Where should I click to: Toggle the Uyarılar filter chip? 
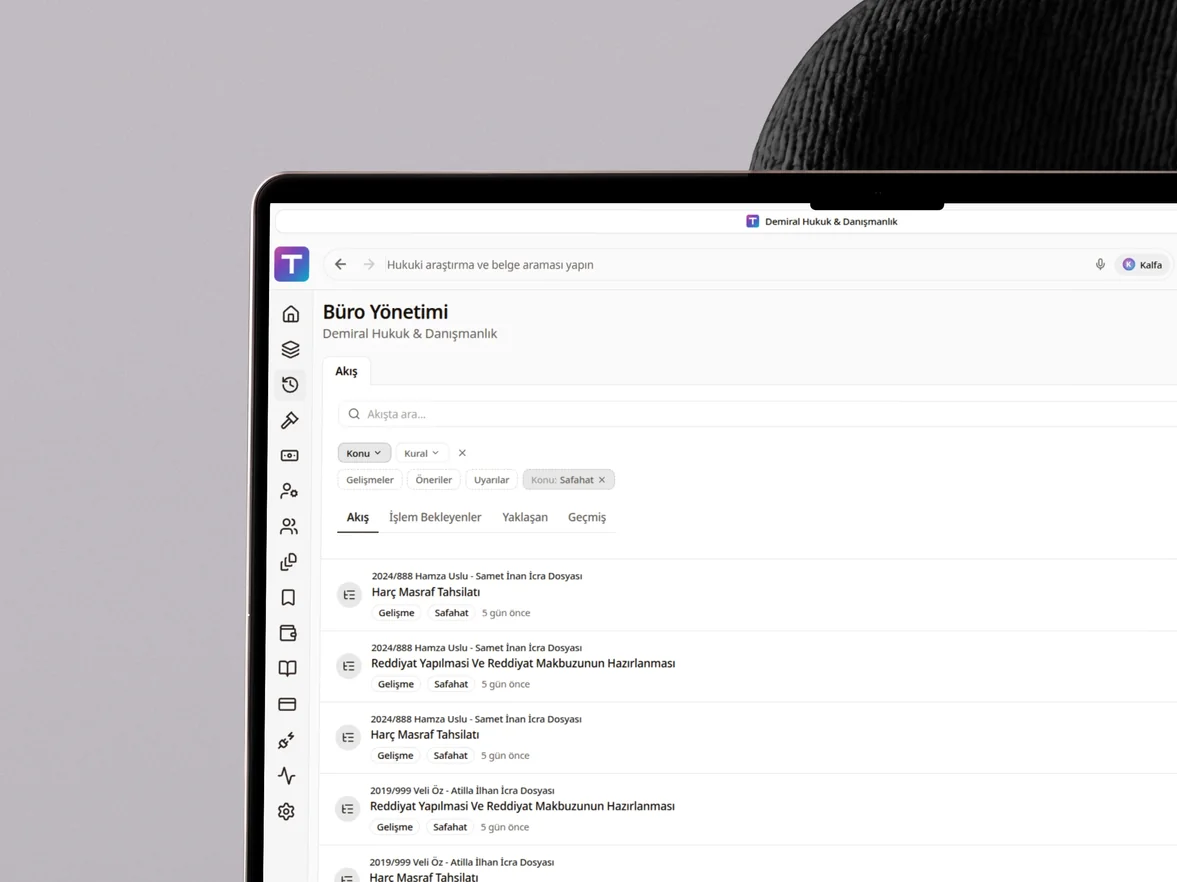click(x=492, y=480)
